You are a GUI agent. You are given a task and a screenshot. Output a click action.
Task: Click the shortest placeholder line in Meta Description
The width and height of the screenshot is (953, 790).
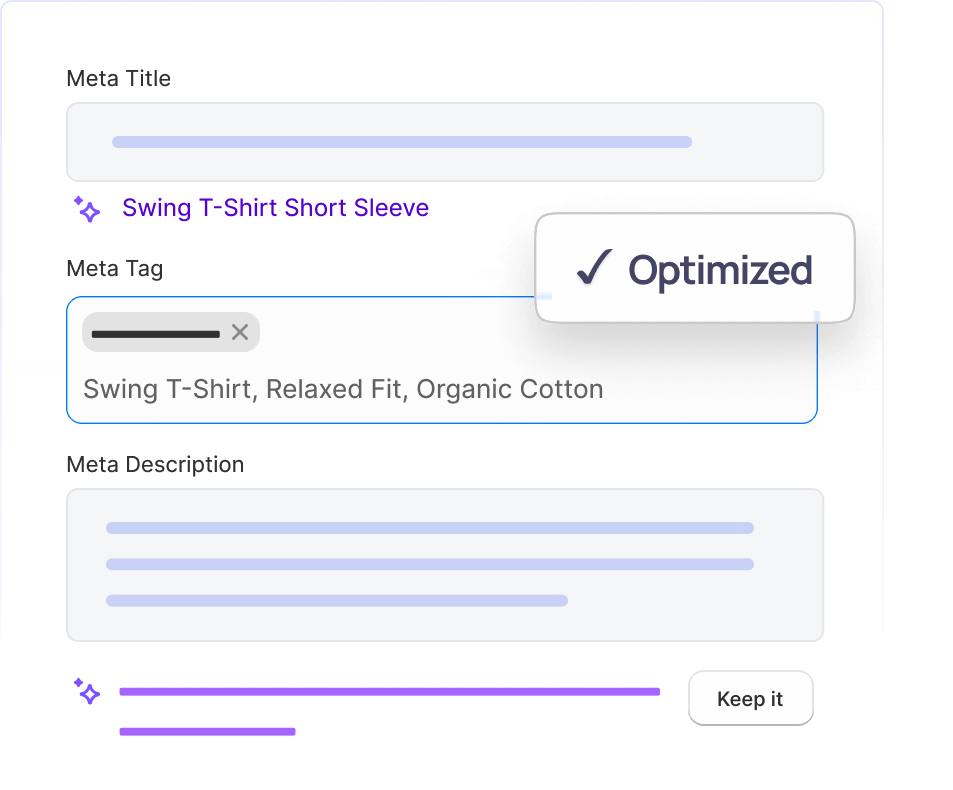point(337,601)
